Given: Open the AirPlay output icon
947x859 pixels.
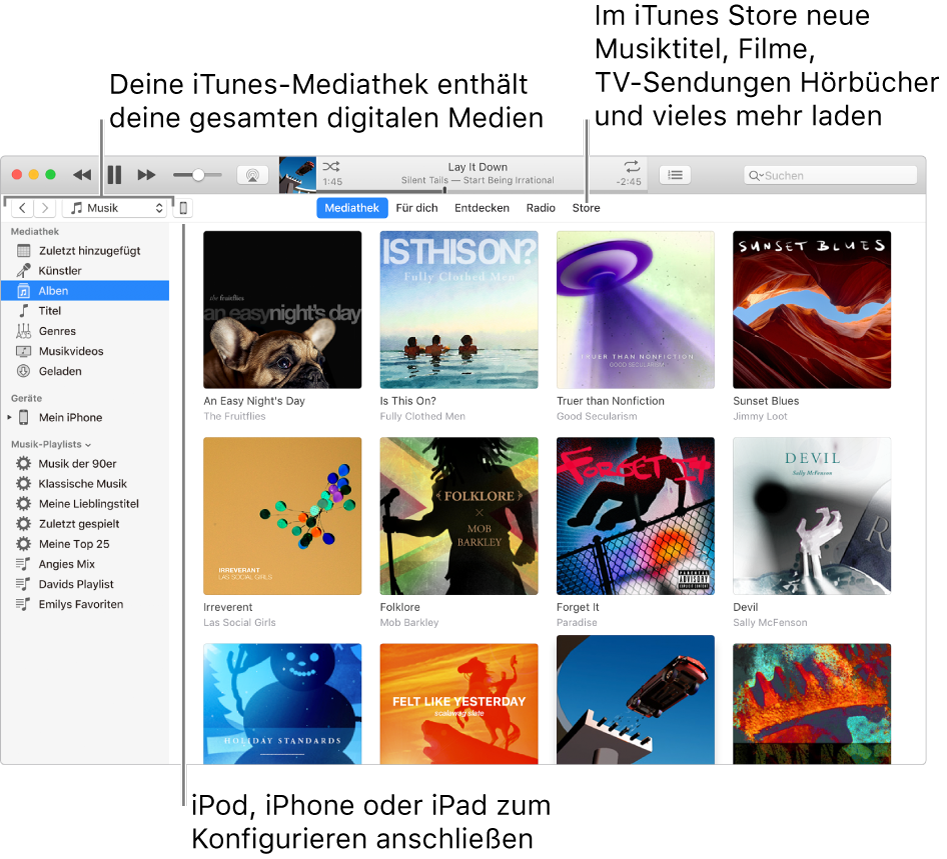Looking at the screenshot, I should point(252,175).
